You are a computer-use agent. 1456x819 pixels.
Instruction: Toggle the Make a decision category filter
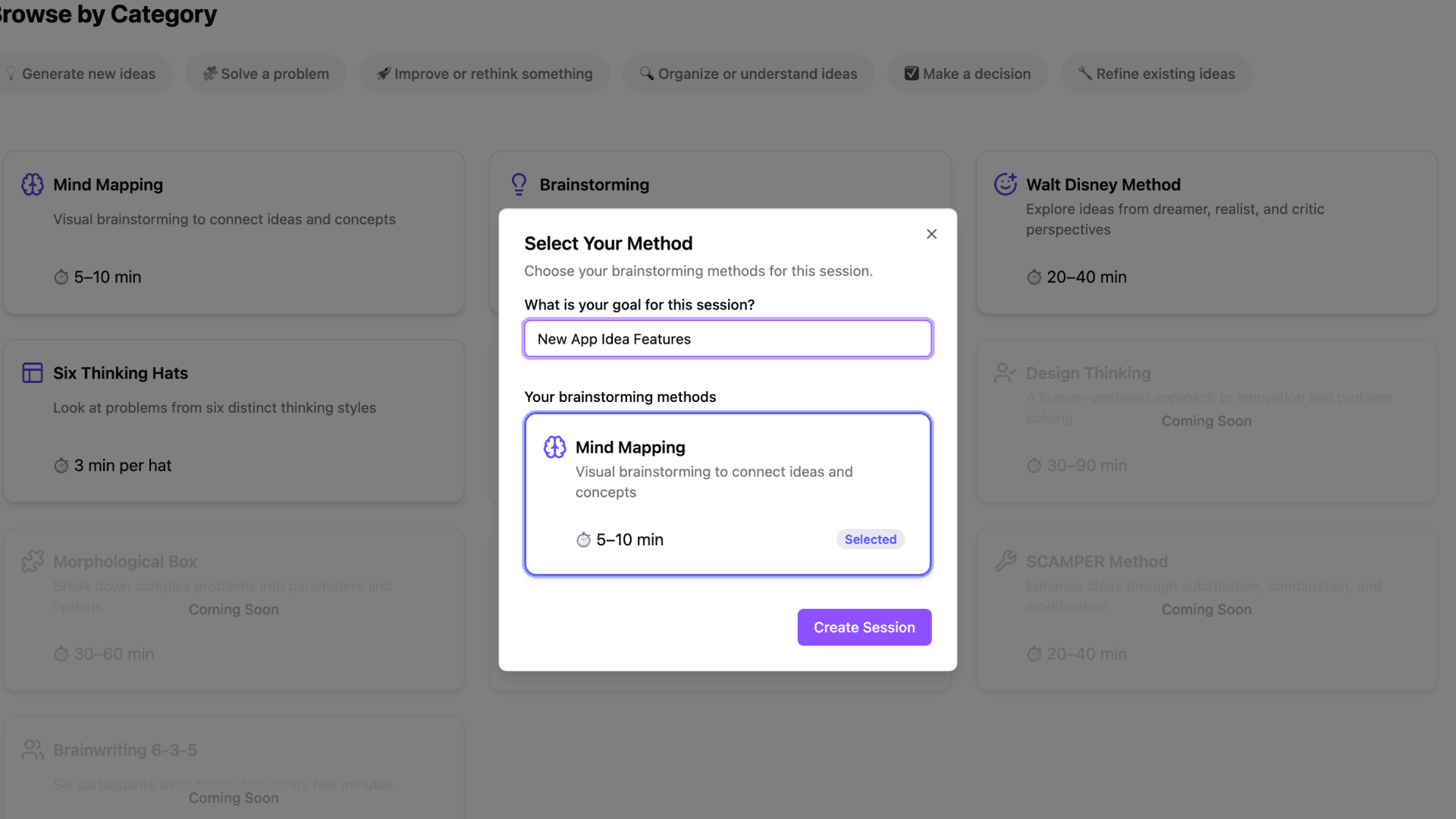tap(967, 74)
